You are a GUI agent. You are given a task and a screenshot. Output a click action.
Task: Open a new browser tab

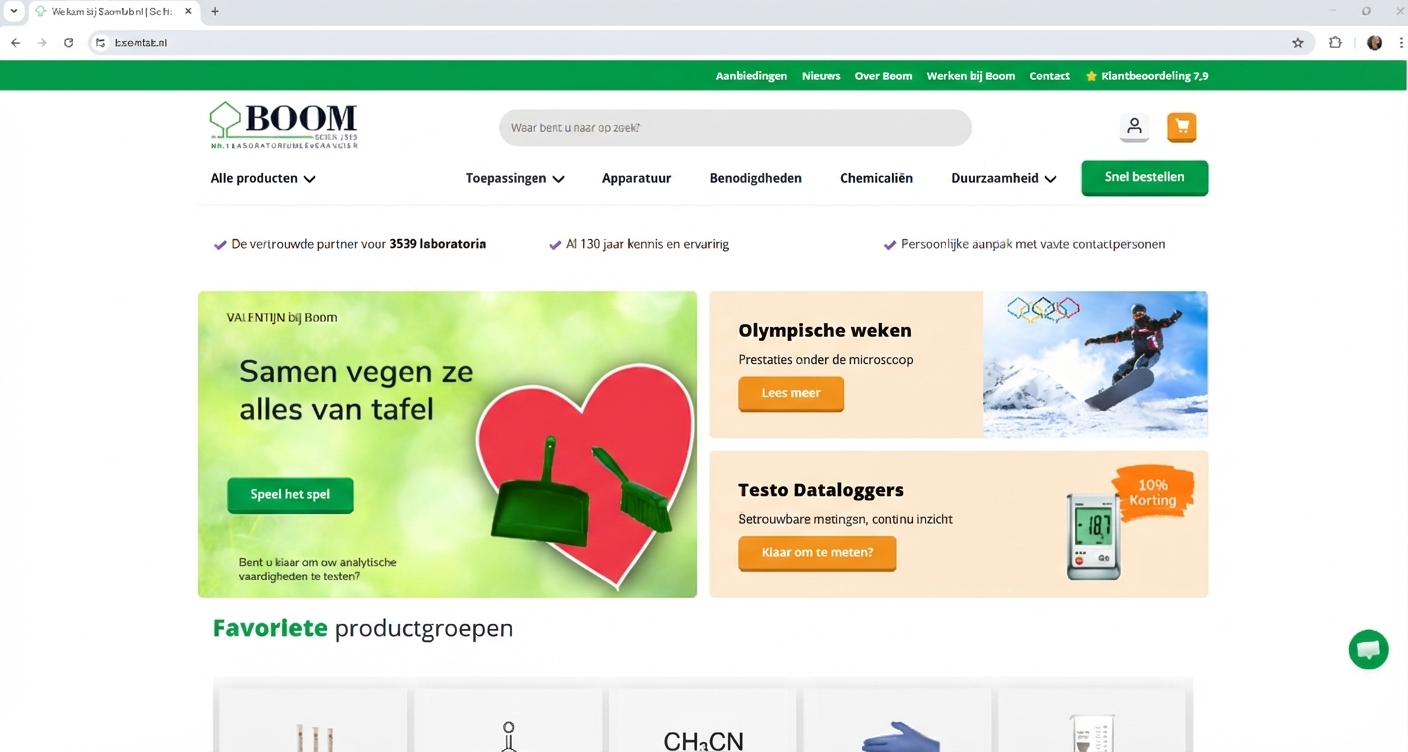[215, 12]
